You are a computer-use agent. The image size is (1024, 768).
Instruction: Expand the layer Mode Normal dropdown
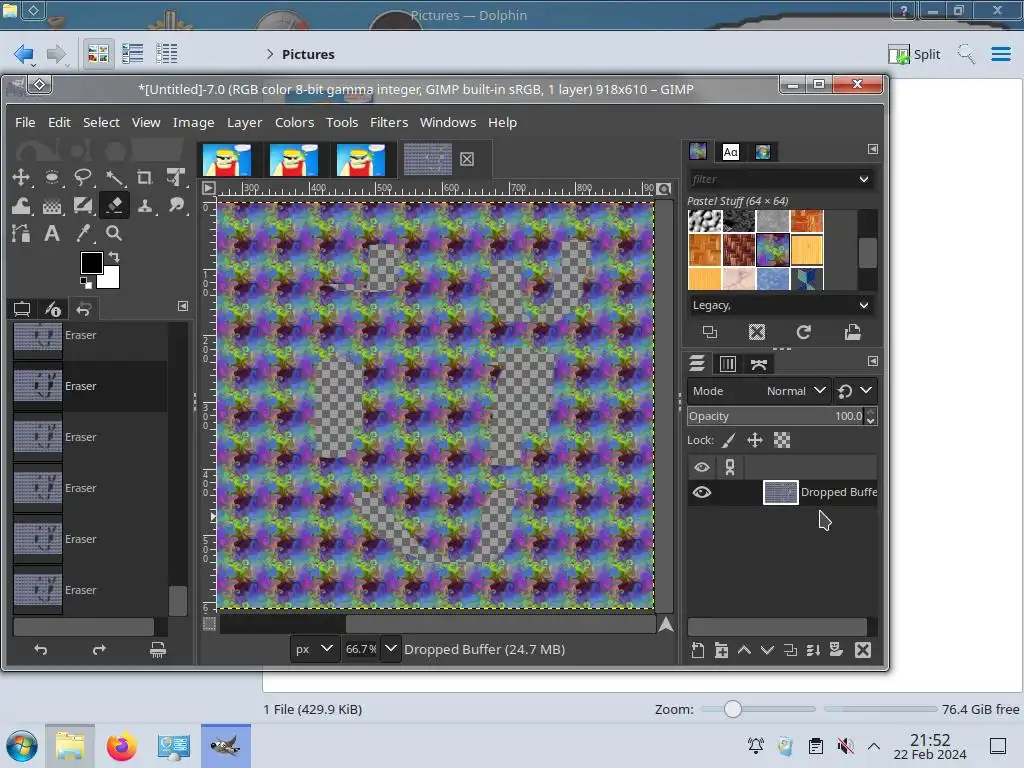[759, 391]
